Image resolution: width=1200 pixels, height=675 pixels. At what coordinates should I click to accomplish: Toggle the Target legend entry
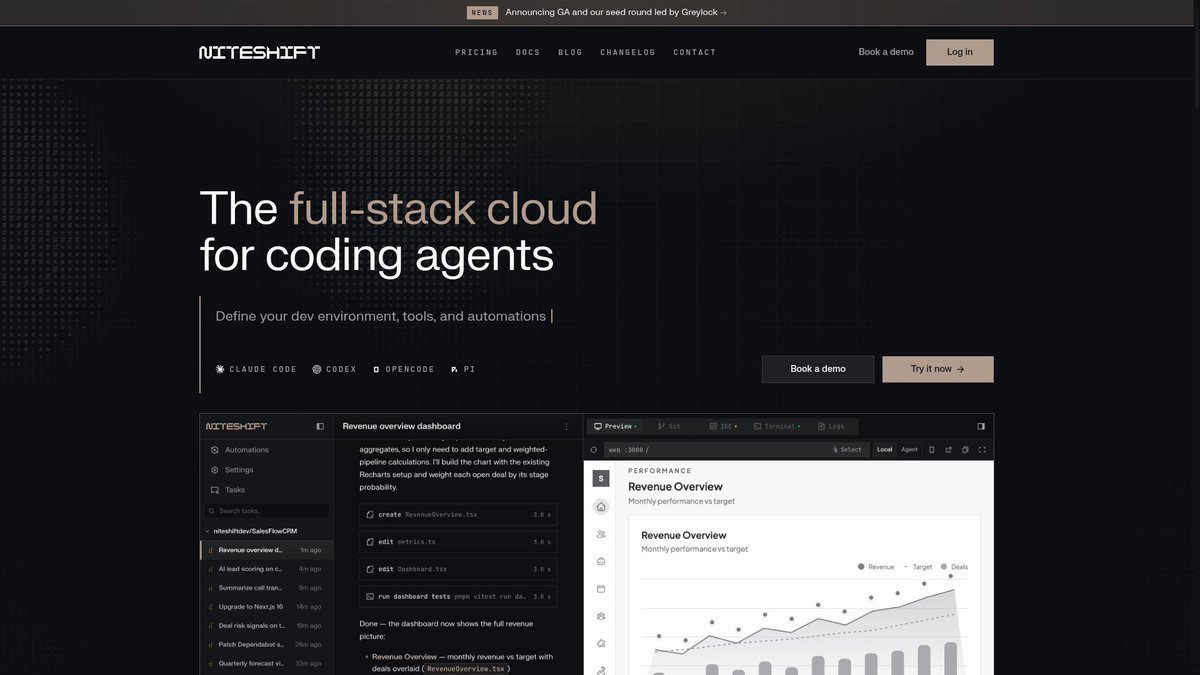[918, 567]
